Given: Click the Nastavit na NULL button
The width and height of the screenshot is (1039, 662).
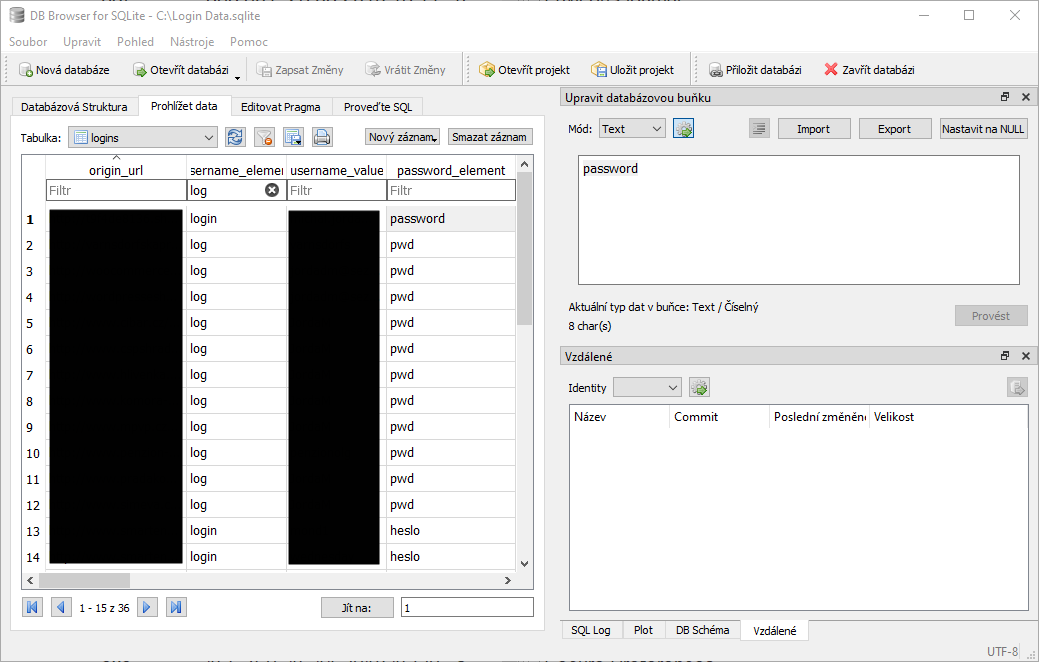Looking at the screenshot, I should (x=983, y=129).
